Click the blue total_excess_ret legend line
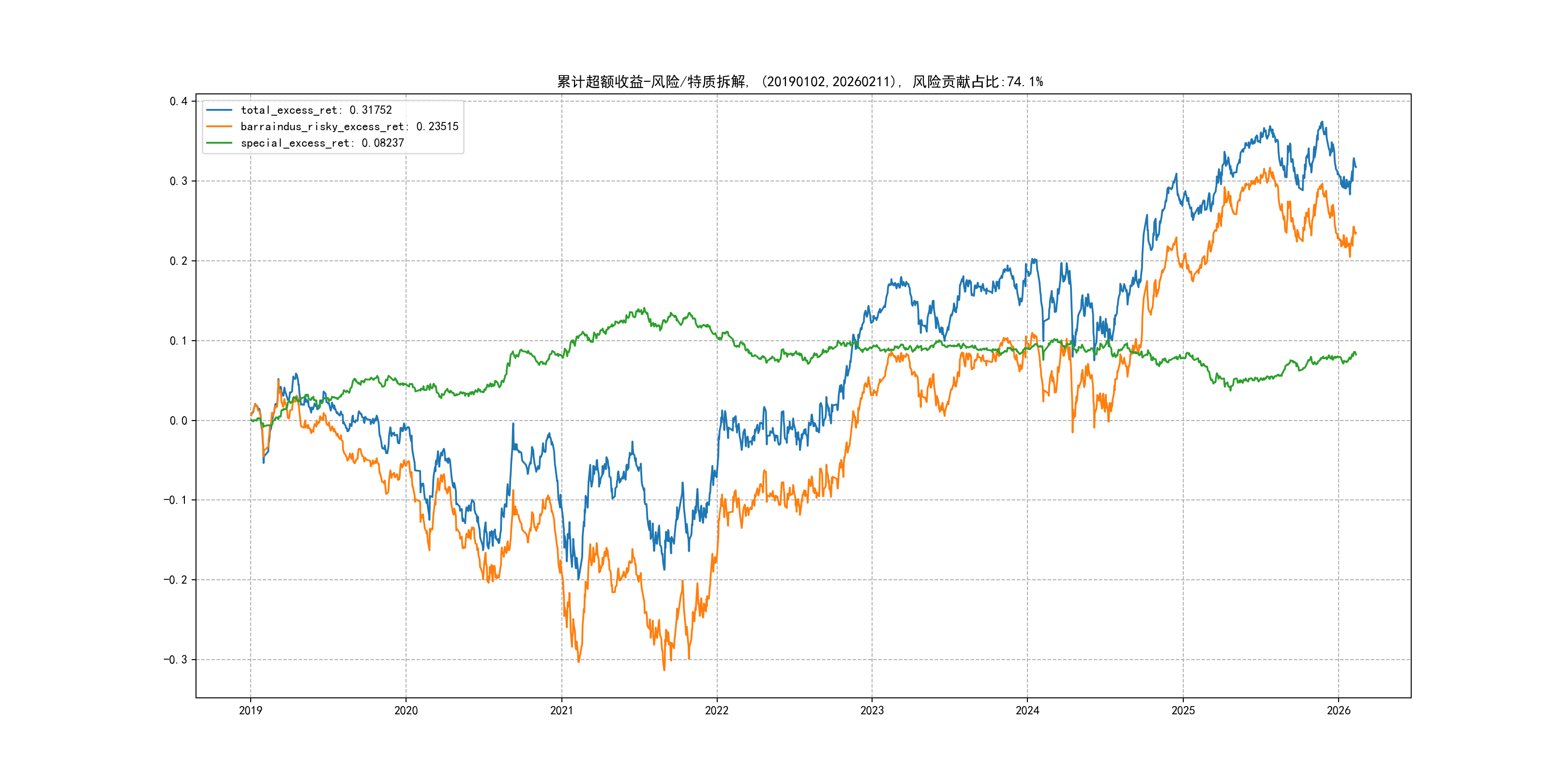 (219, 110)
